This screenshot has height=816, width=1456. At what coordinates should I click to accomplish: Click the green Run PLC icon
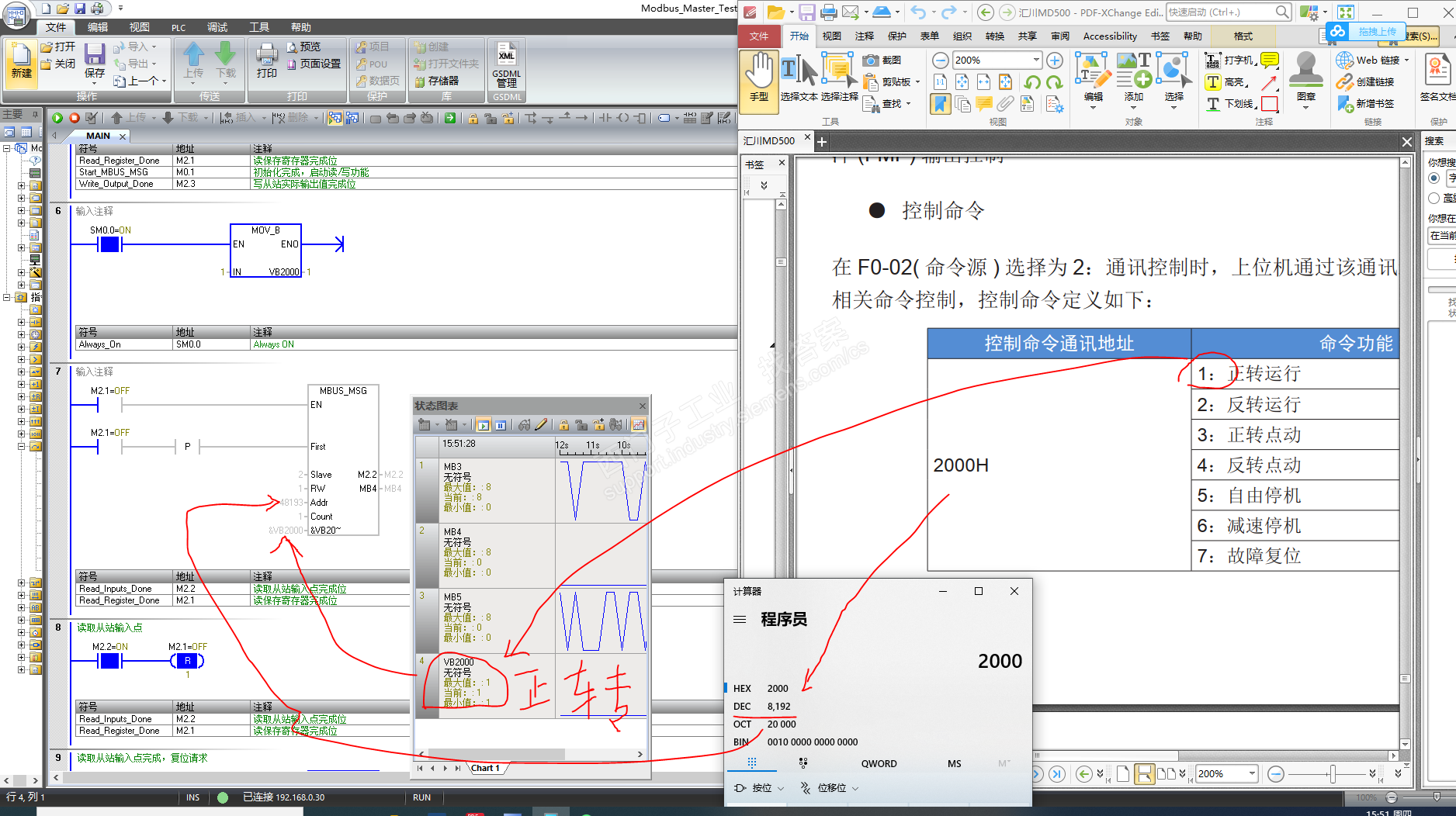pyautogui.click(x=57, y=118)
